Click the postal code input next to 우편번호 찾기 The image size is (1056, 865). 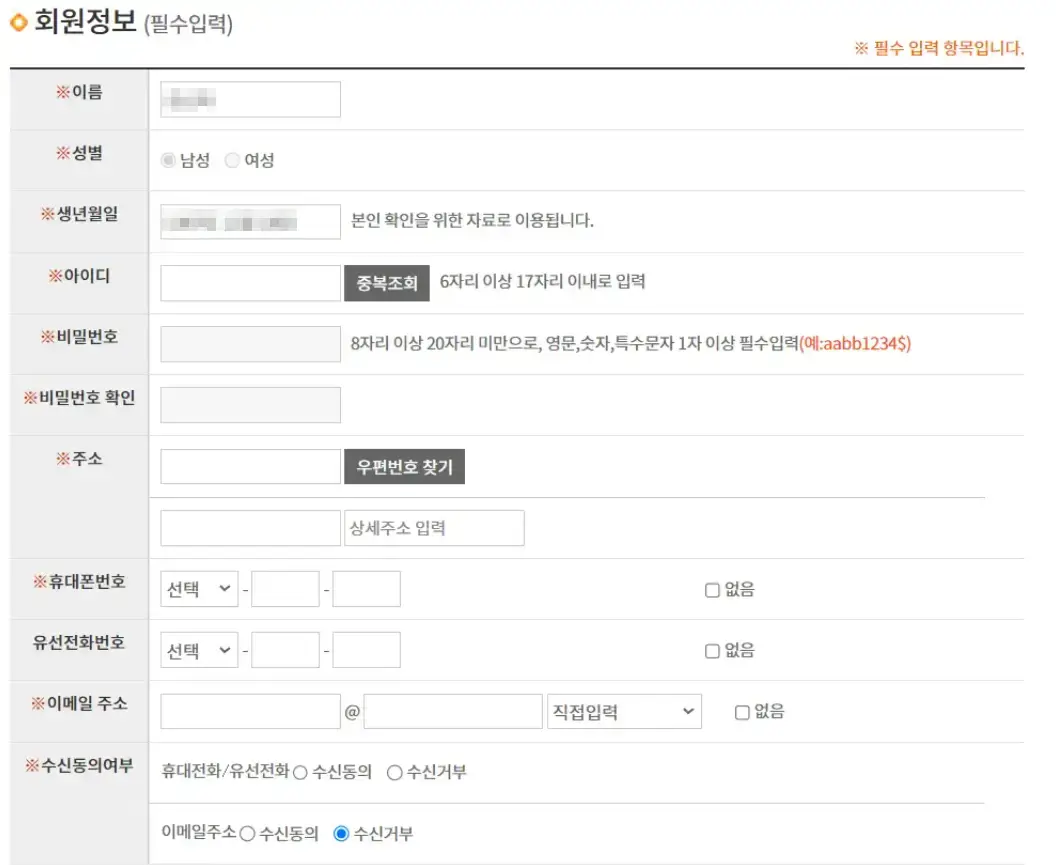[249, 466]
